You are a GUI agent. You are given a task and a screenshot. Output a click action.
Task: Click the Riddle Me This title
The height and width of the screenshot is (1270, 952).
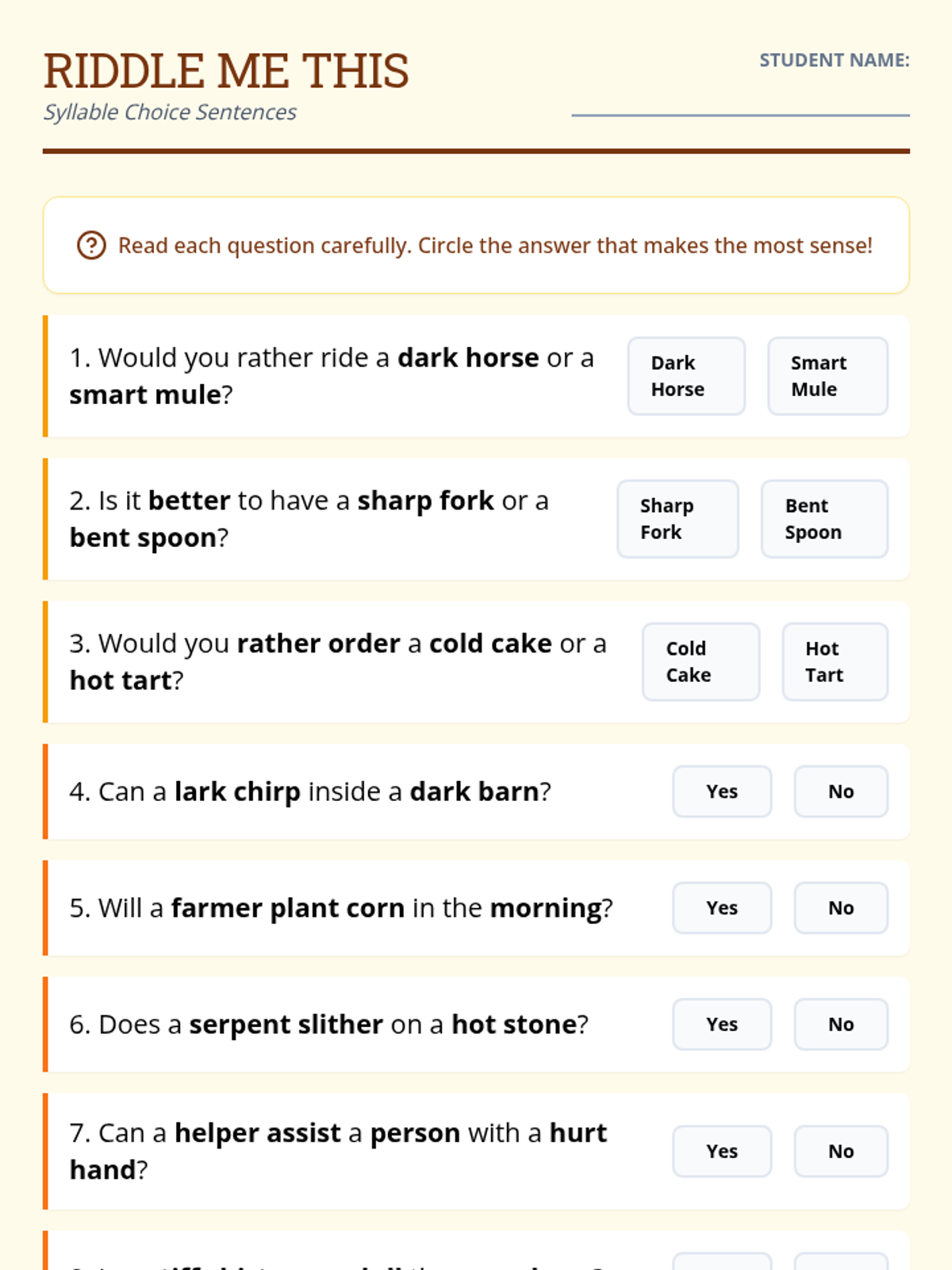point(226,71)
